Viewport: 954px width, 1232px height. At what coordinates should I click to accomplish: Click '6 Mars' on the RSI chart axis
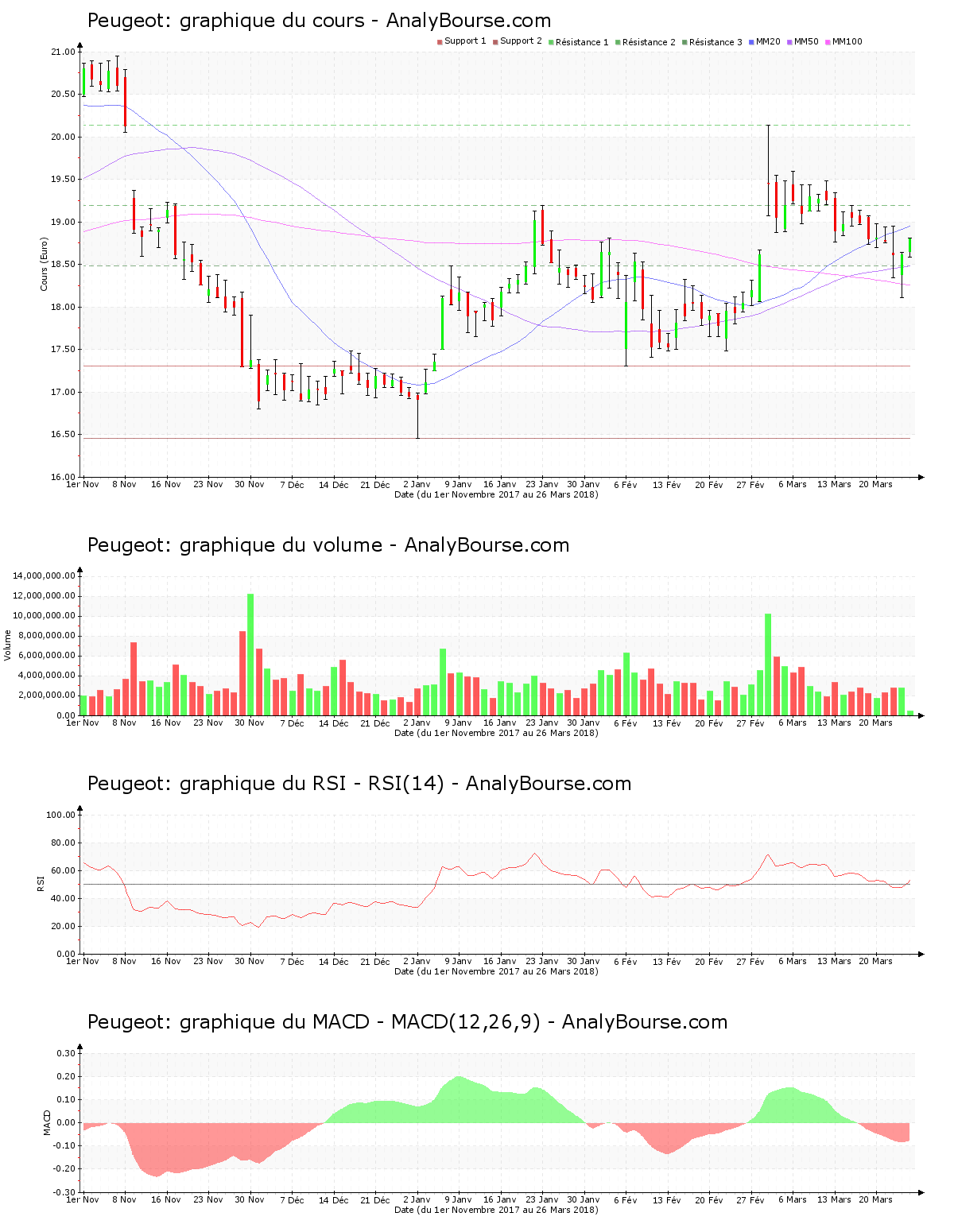tap(792, 962)
